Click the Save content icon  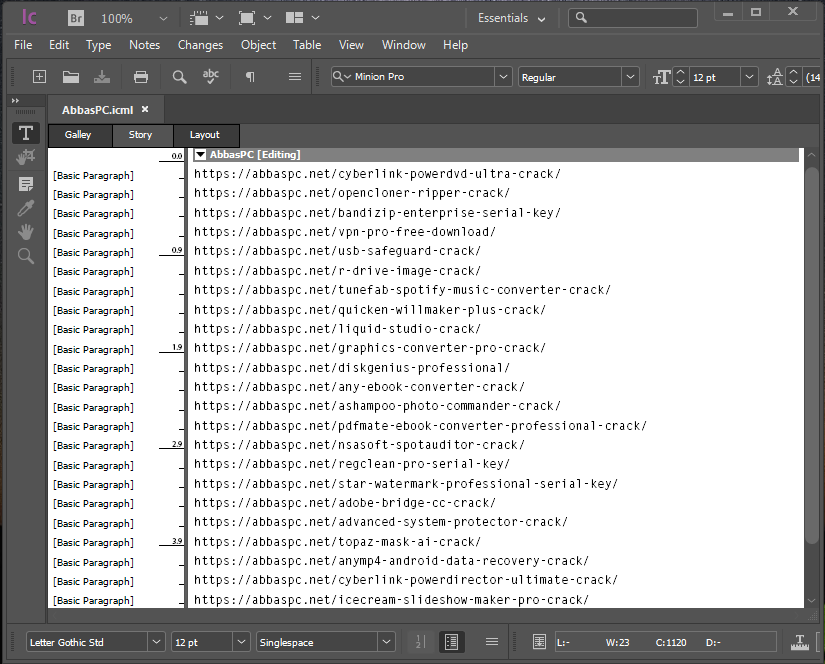pyautogui.click(x=102, y=77)
